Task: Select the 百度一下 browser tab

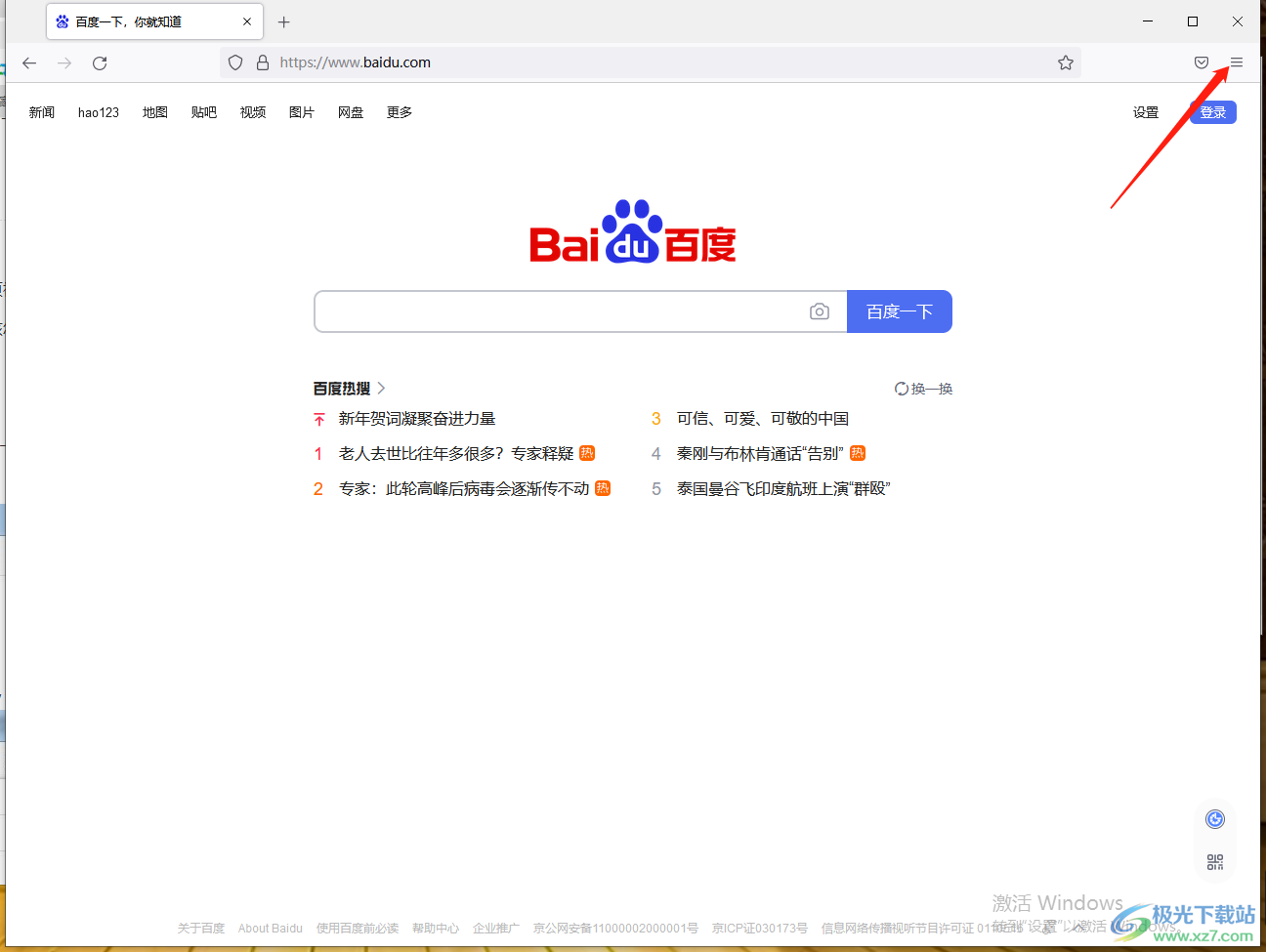Action: (x=154, y=21)
